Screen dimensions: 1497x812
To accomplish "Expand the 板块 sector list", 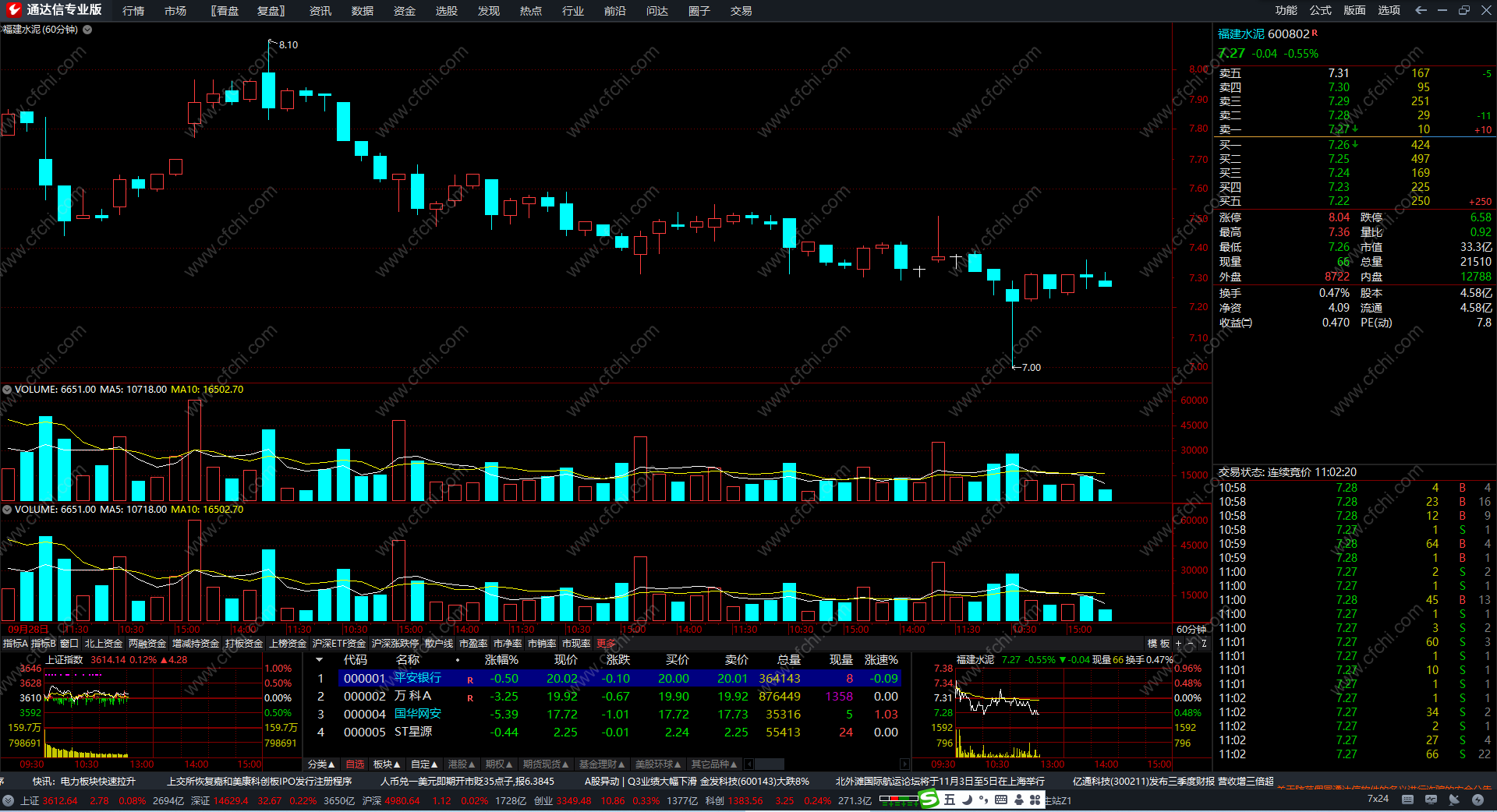I will [x=387, y=764].
